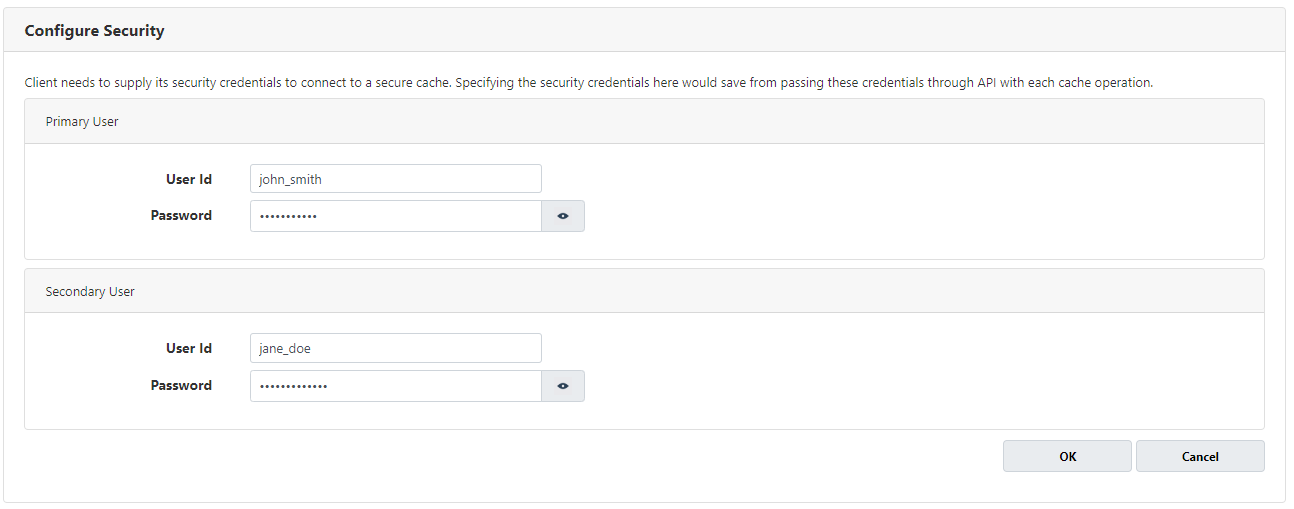Image resolution: width=1294 pixels, height=509 pixels.
Task: Toggle password visibility beside john_smith's password
Action: pyautogui.click(x=563, y=216)
